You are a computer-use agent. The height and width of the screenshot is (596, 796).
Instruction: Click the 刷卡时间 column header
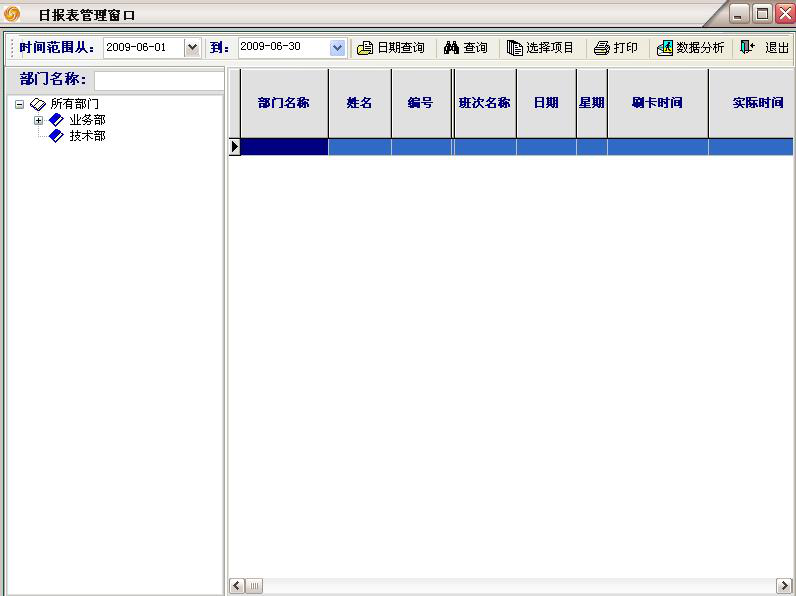tap(657, 103)
